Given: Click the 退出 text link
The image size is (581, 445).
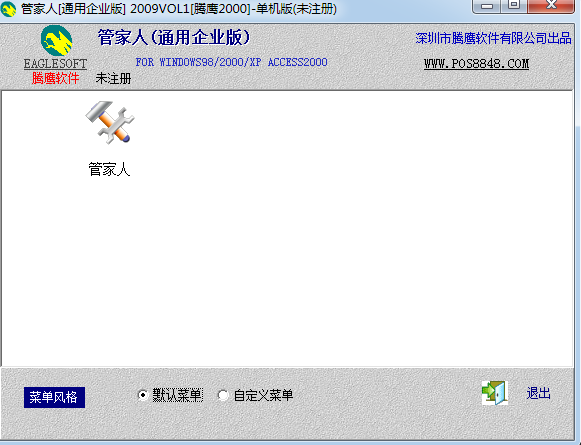Looking at the screenshot, I should pyautogui.click(x=538, y=393).
